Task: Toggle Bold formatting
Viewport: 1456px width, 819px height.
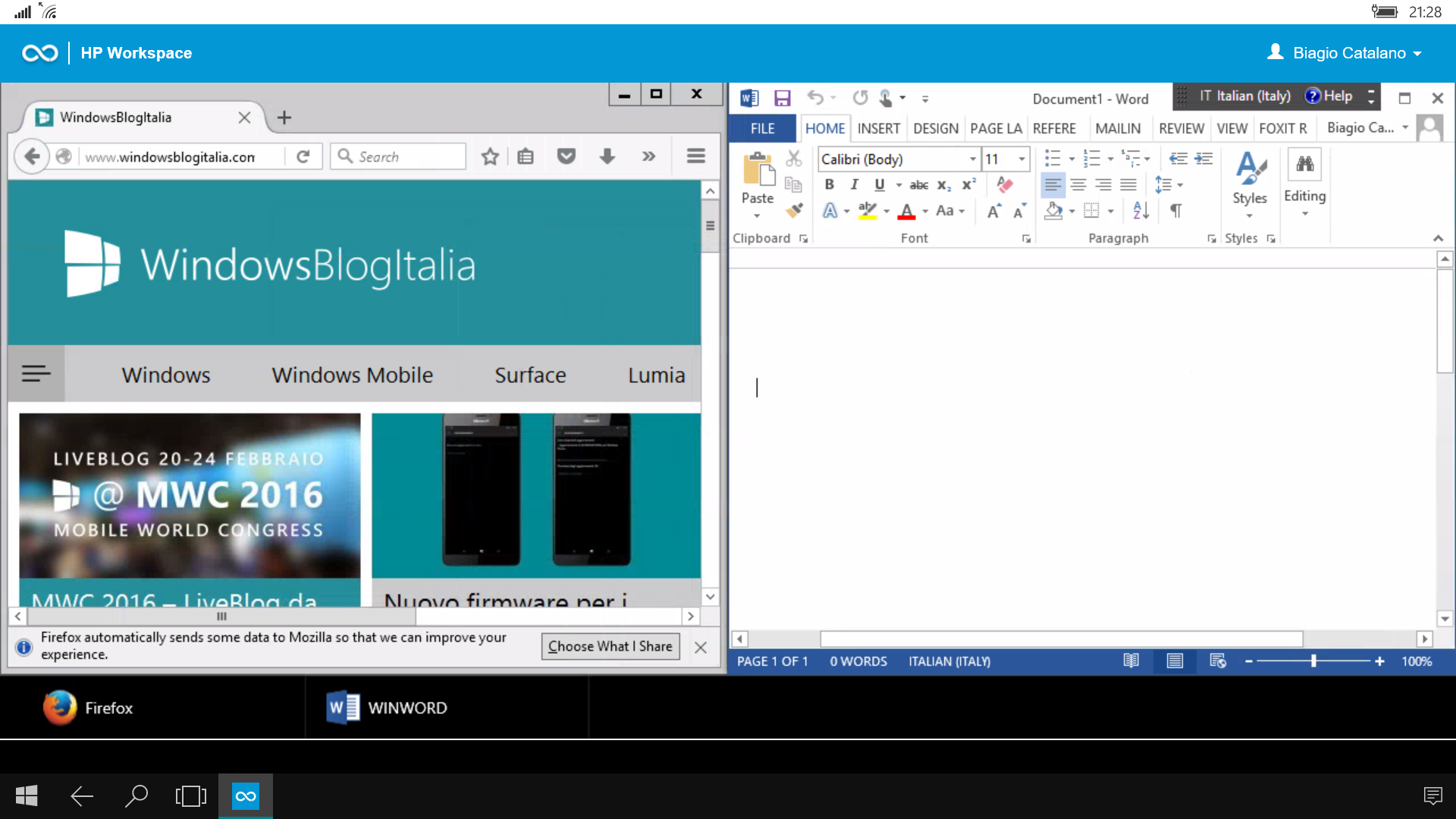Action: (830, 184)
